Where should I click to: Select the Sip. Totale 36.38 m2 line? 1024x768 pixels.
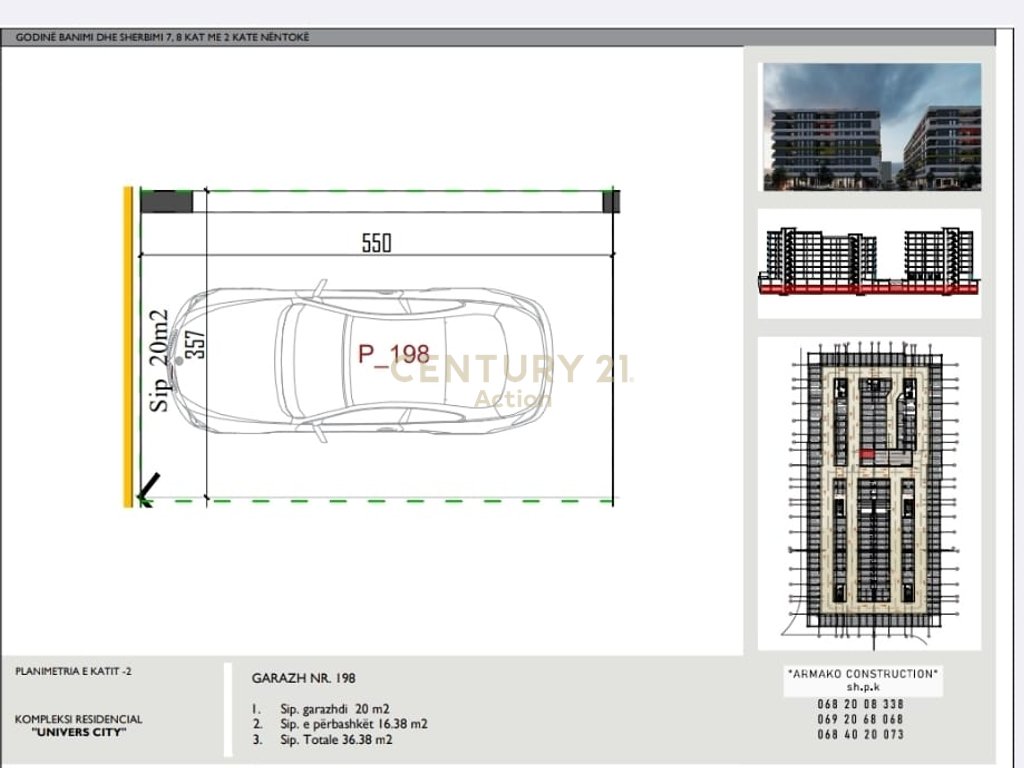pyautogui.click(x=336, y=740)
